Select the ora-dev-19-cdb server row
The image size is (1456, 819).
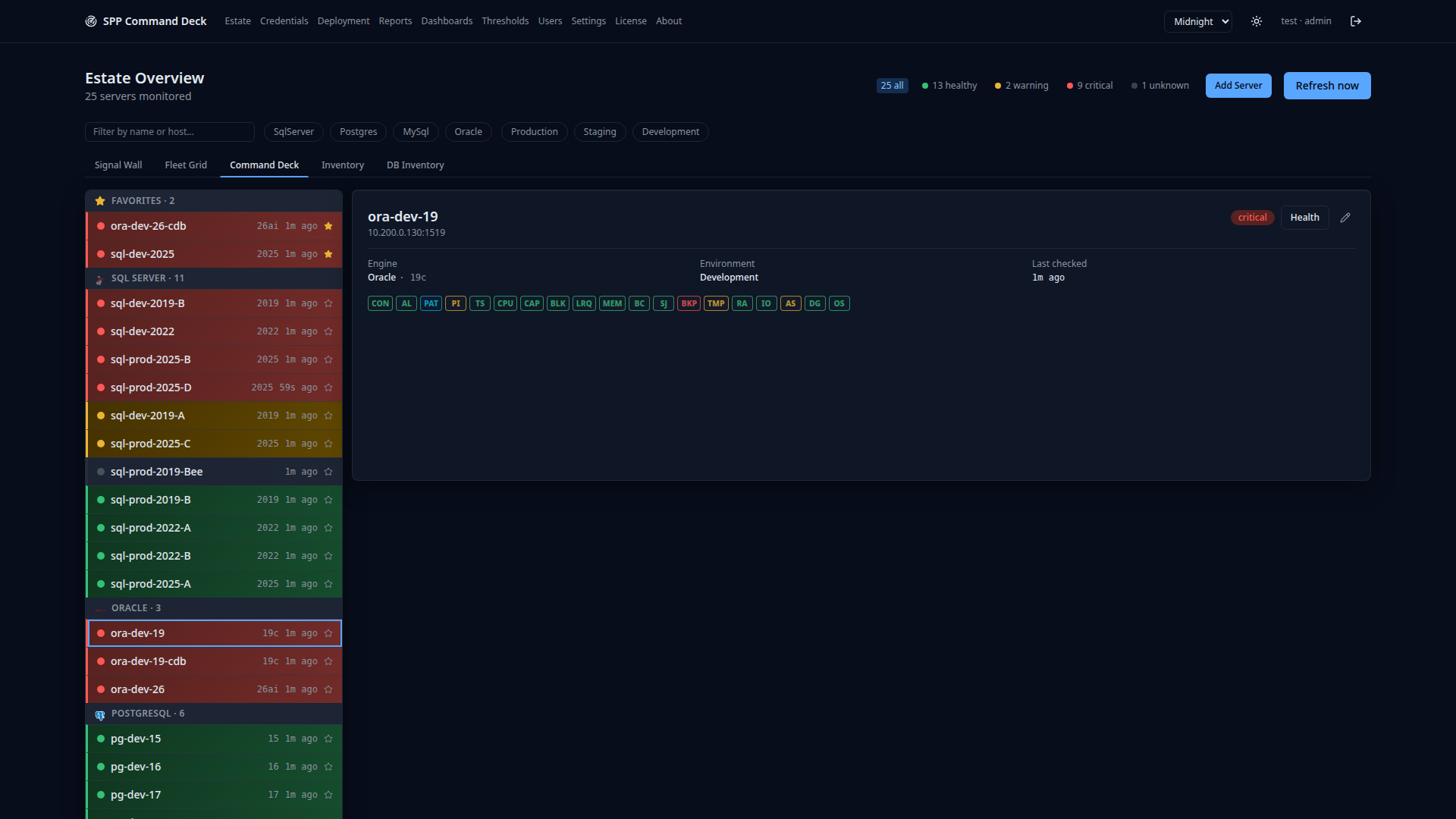(x=214, y=661)
